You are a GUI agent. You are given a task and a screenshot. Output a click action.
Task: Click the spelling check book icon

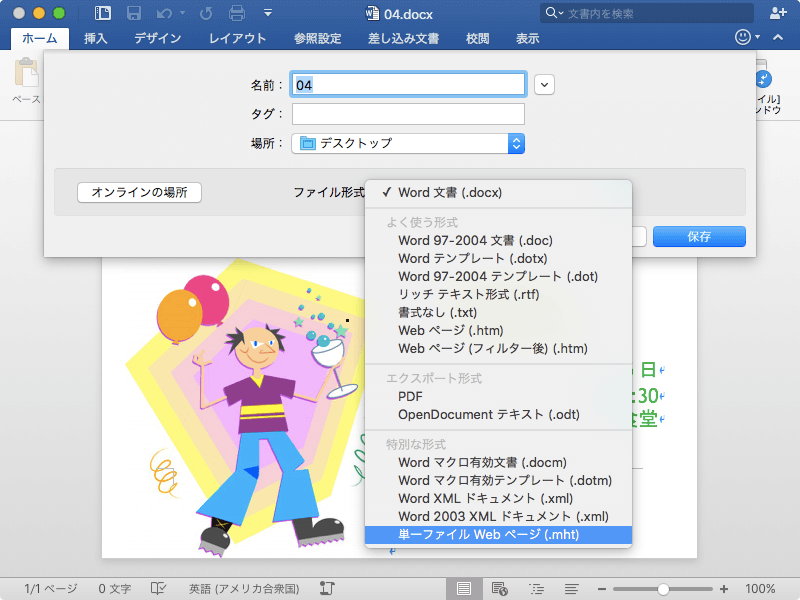tap(158, 589)
